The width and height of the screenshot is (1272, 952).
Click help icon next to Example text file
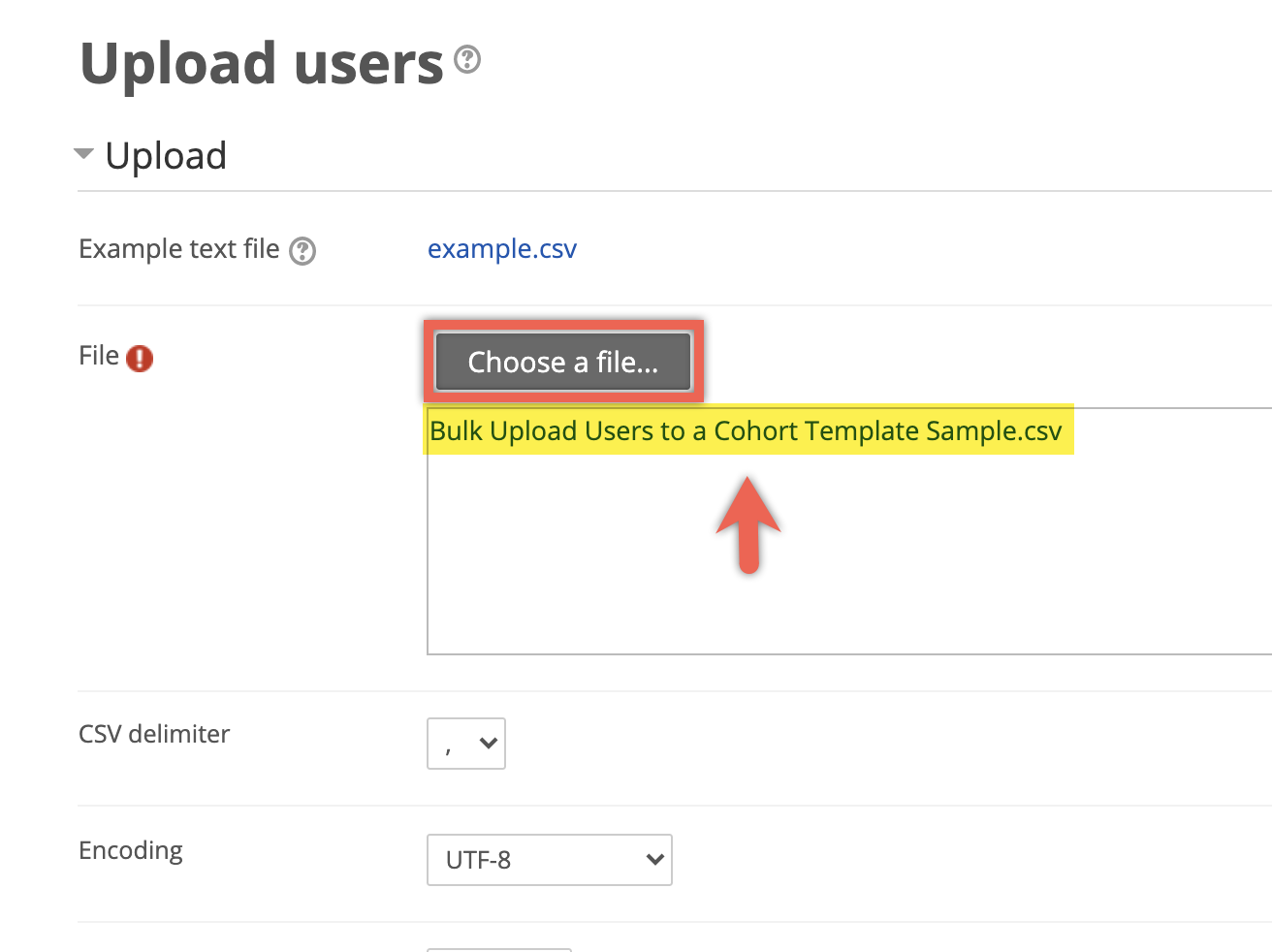click(x=302, y=251)
